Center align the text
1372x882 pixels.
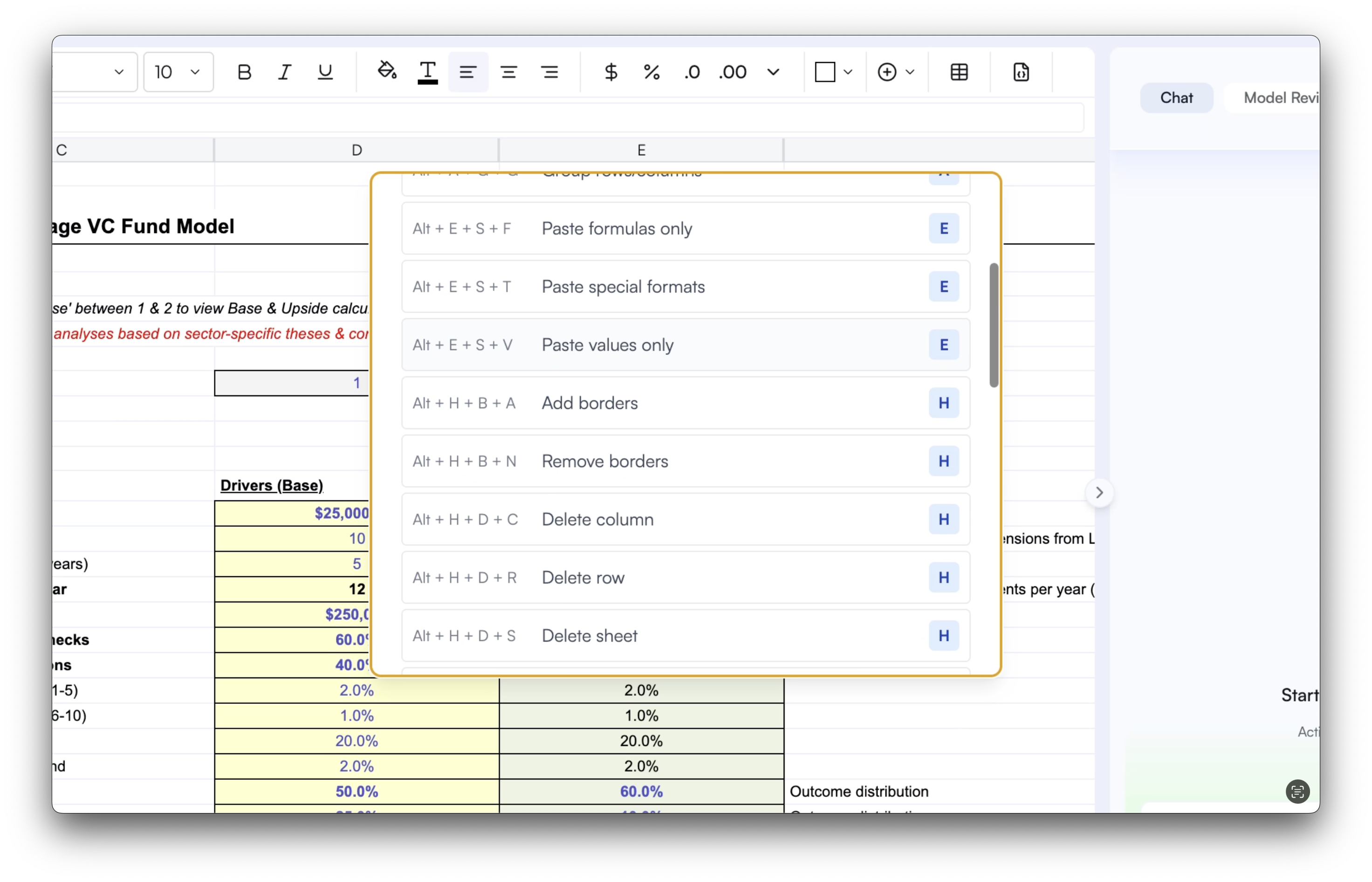(x=509, y=72)
